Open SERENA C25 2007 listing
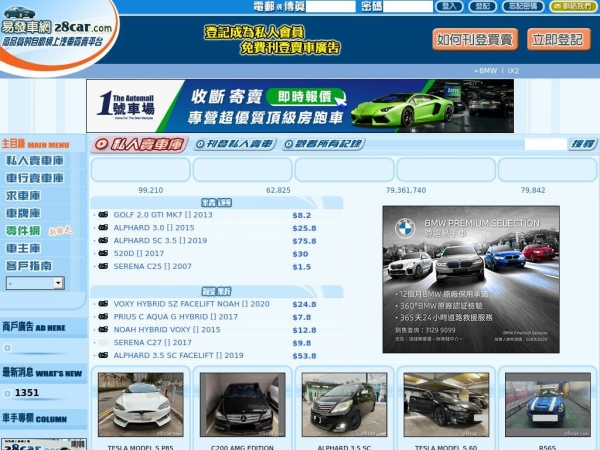Screen dimensions: 600x450 (x=152, y=267)
